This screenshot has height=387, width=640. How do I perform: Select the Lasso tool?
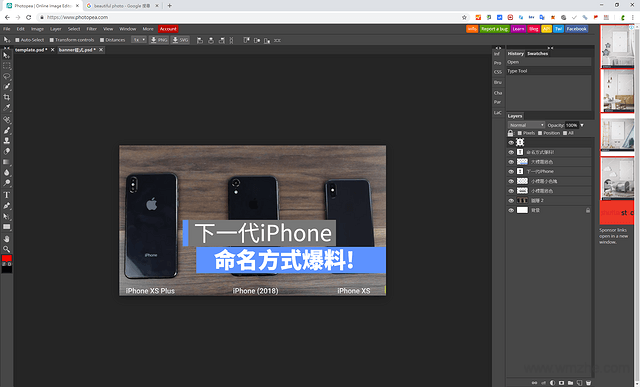7,76
